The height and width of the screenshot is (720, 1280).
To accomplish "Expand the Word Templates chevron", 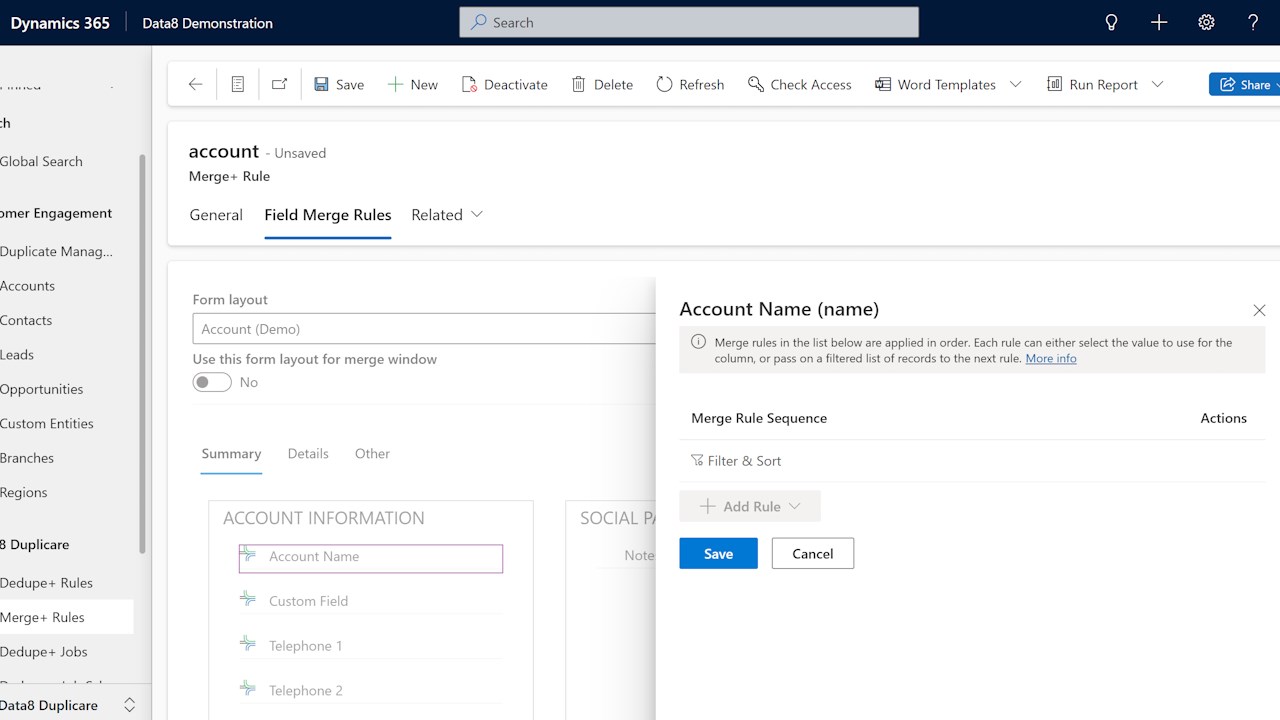I will click(1016, 84).
